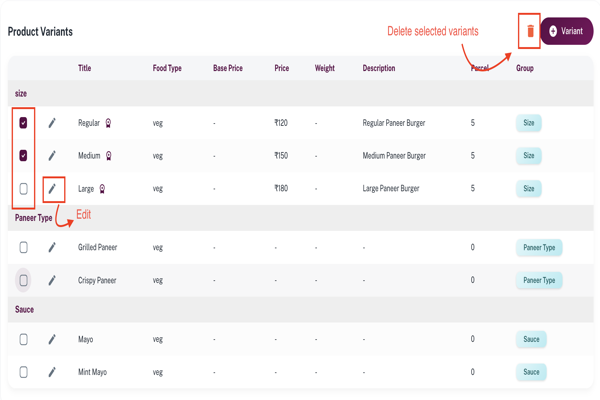The height and width of the screenshot is (400, 600).
Task: Click the add Variant button
Action: (x=566, y=31)
